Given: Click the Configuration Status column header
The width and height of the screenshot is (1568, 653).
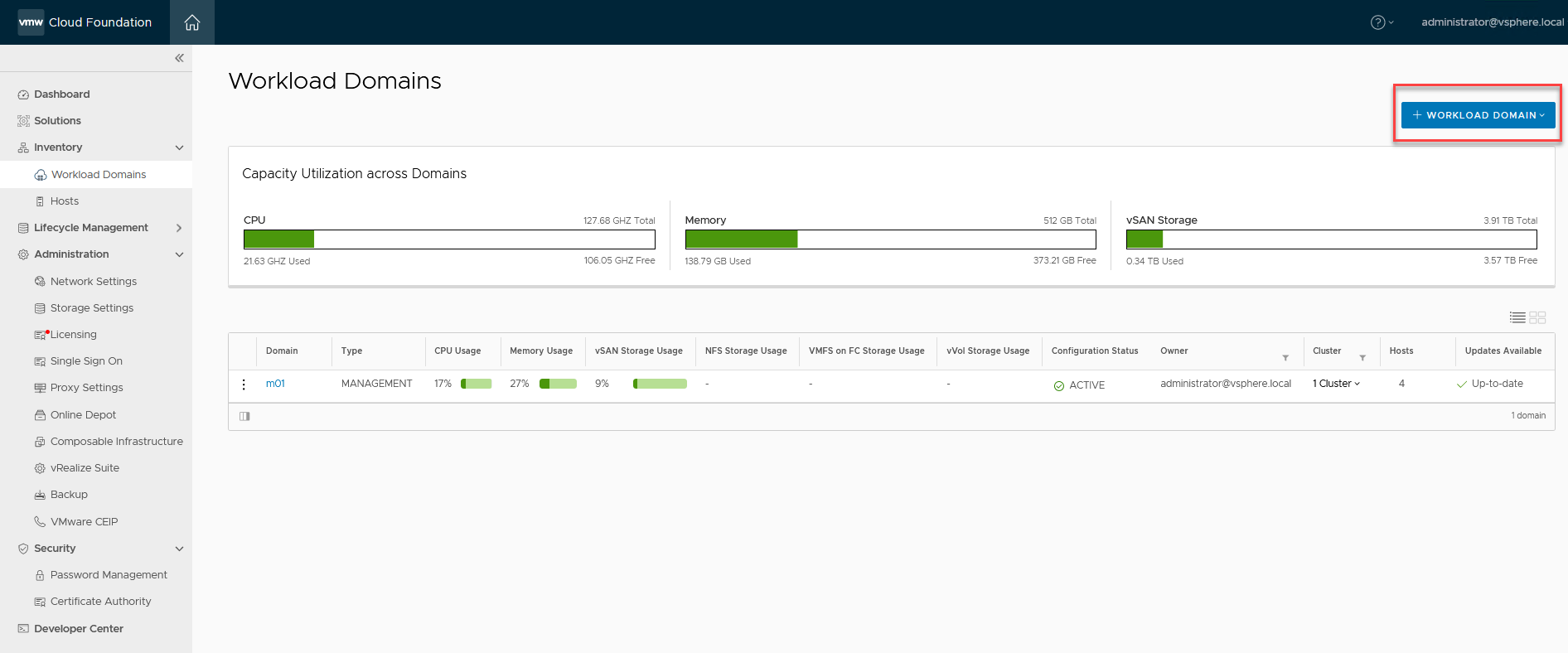Looking at the screenshot, I should [1095, 351].
